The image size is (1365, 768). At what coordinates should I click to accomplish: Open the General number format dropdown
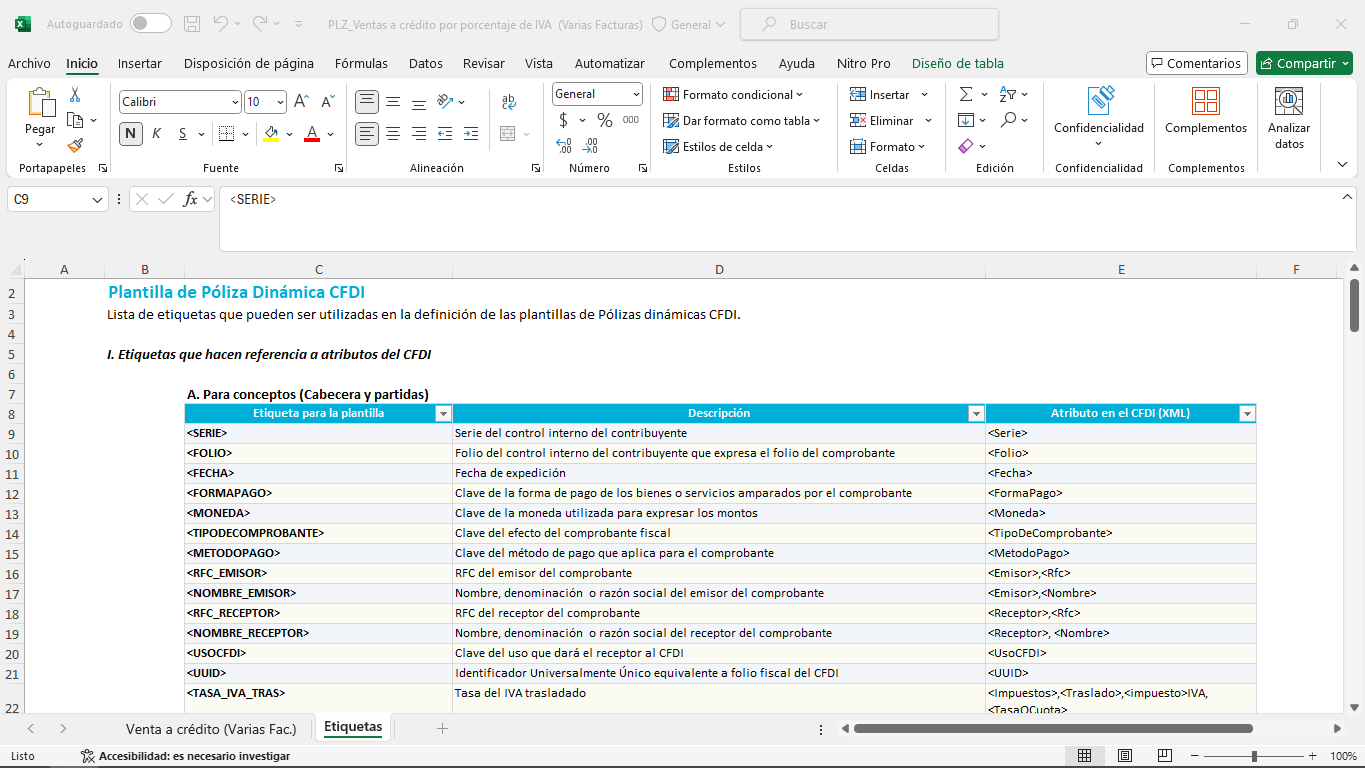pos(636,94)
